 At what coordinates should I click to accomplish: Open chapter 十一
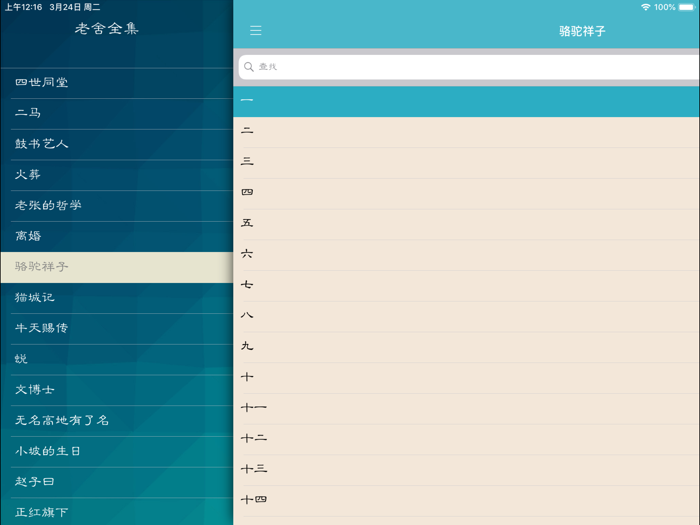click(x=467, y=409)
